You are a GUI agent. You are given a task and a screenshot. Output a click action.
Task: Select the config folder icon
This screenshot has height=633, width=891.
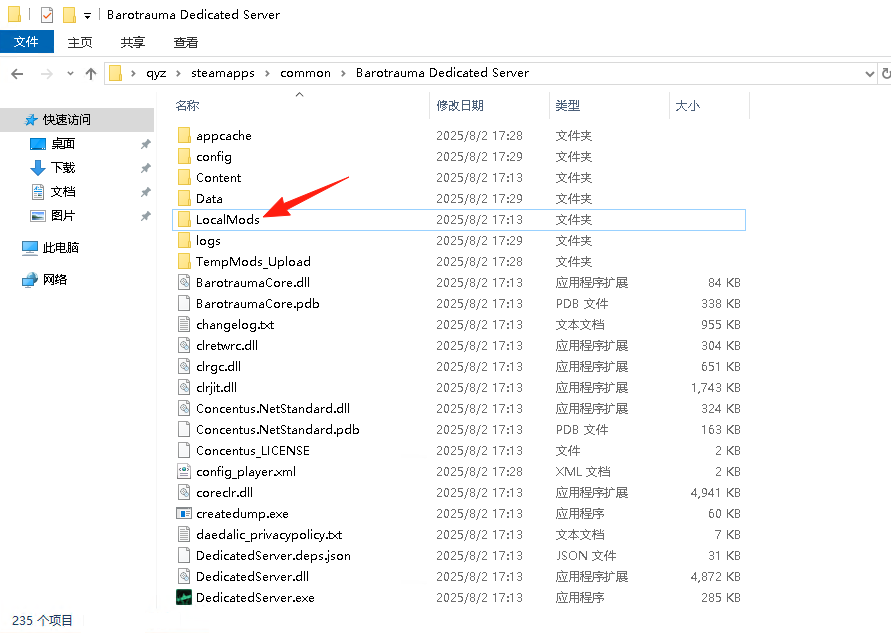pyautogui.click(x=184, y=156)
